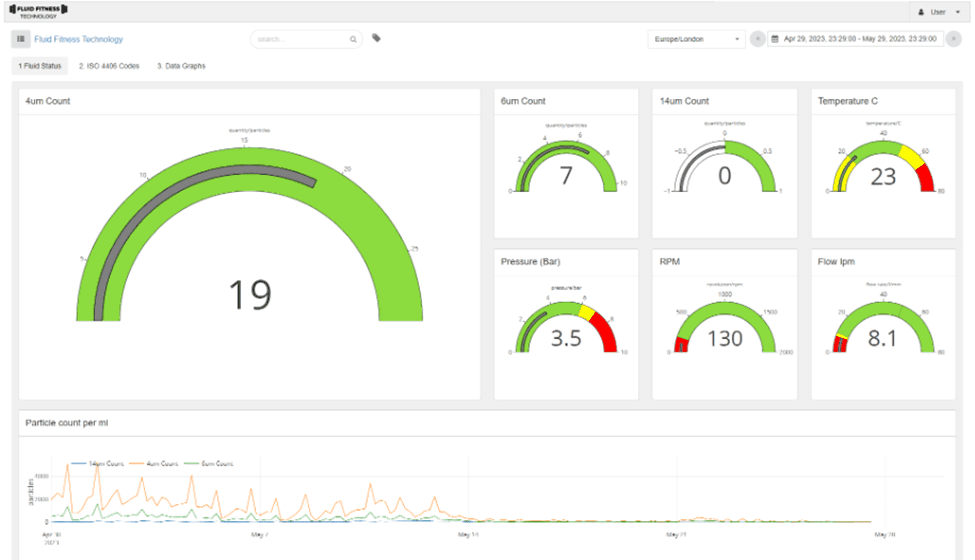Toggle 14um Count series in chart legend
This screenshot has width=975, height=560.
(x=97, y=464)
